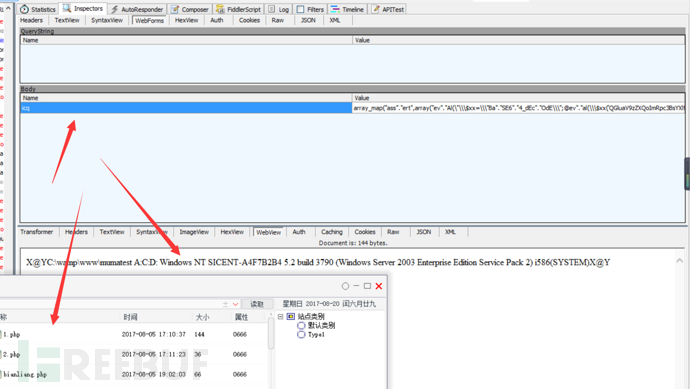Click the APITest icon
690x389 pixels.
tap(375, 9)
